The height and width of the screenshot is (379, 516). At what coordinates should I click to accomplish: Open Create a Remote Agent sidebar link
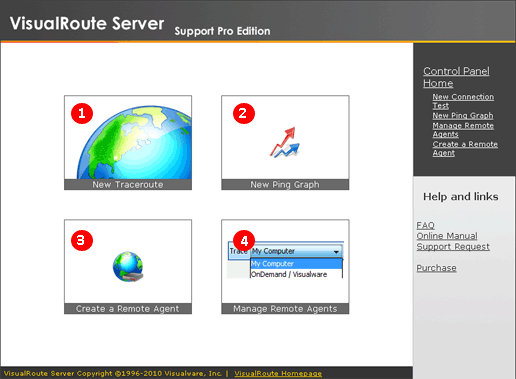pos(465,148)
